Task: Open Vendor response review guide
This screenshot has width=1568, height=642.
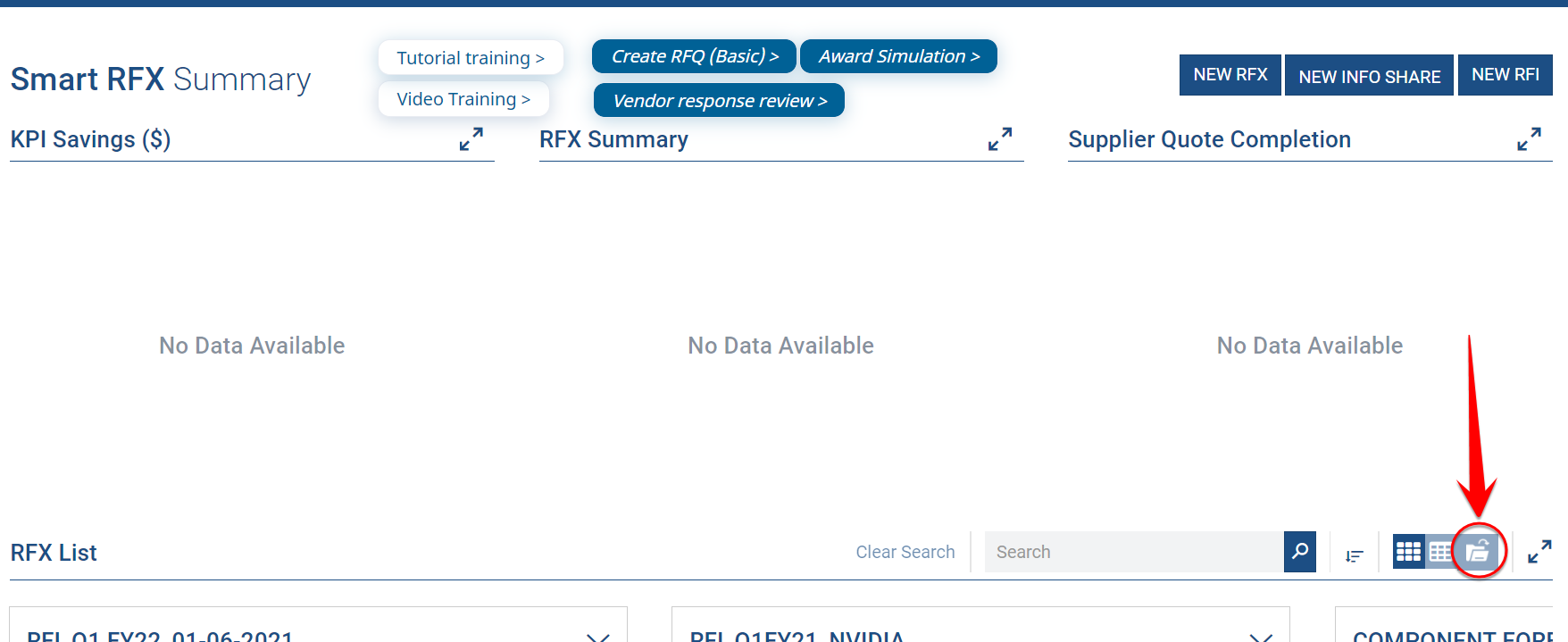Action: coord(719,101)
